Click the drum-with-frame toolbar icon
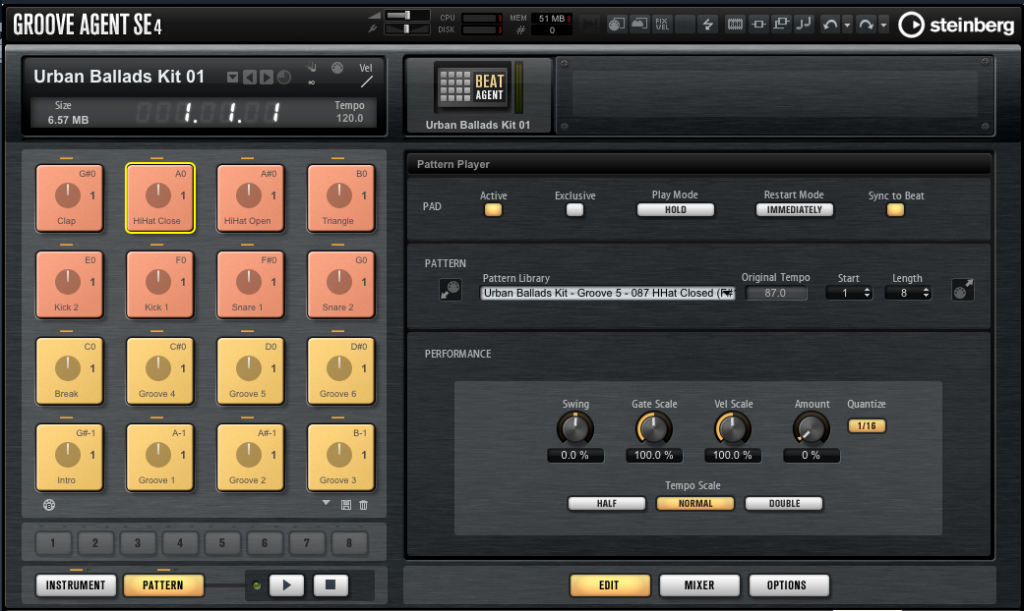This screenshot has width=1024, height=611. click(x=616, y=24)
